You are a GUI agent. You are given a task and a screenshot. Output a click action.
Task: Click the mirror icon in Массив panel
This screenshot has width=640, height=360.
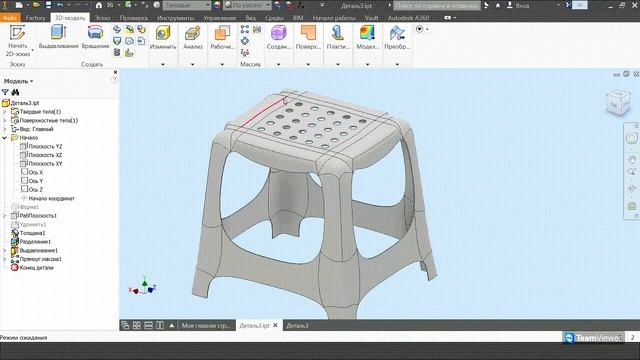point(257,29)
